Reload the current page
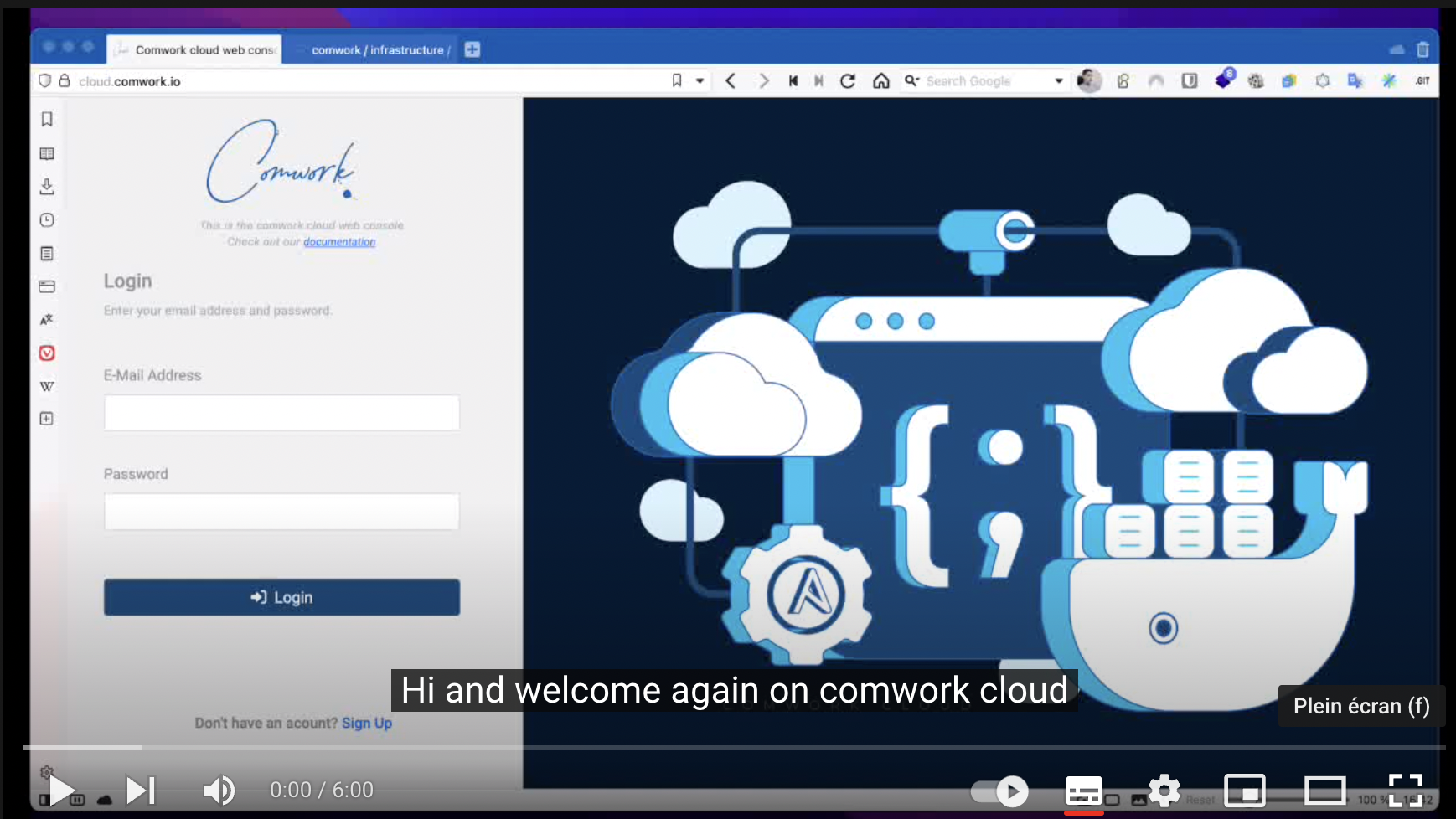The image size is (1456, 819). click(x=848, y=80)
